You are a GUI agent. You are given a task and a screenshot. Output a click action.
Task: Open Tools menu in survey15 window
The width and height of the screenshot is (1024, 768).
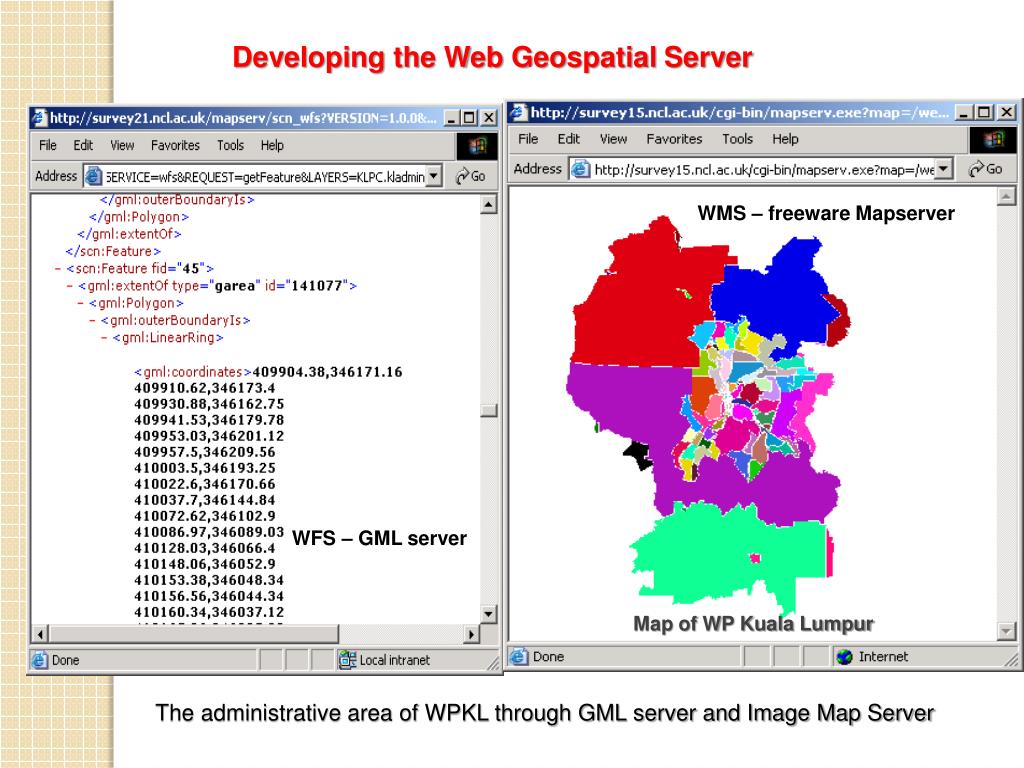click(737, 138)
